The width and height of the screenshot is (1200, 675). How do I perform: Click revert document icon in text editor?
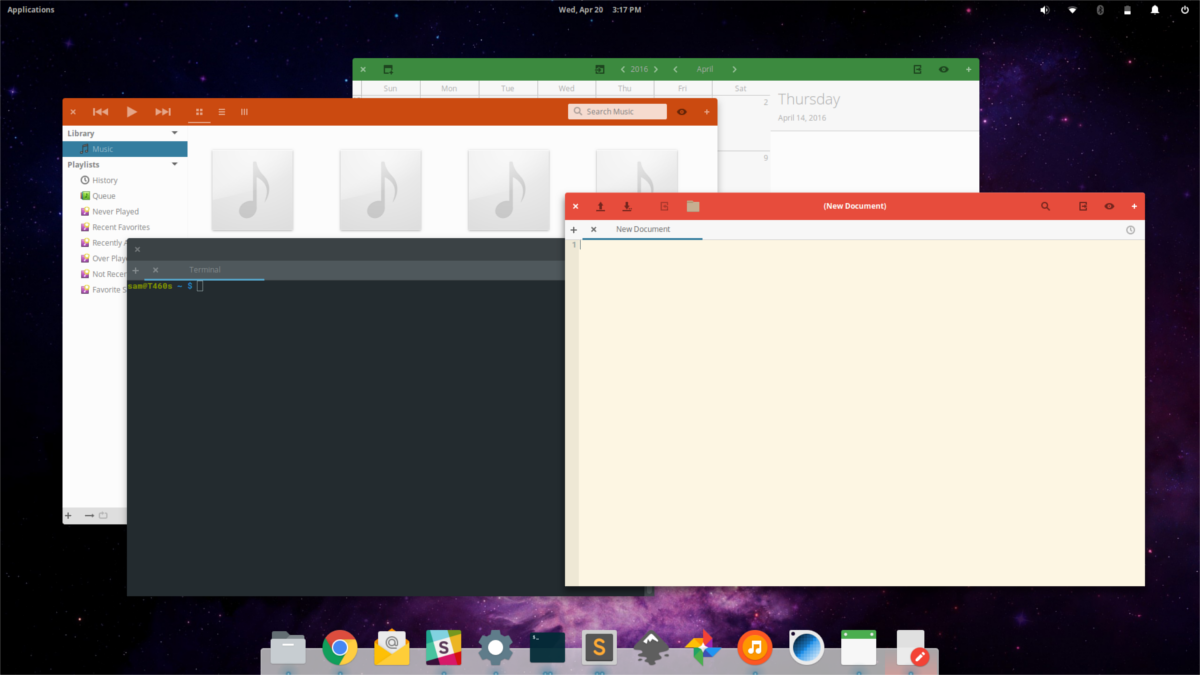[x=665, y=206]
